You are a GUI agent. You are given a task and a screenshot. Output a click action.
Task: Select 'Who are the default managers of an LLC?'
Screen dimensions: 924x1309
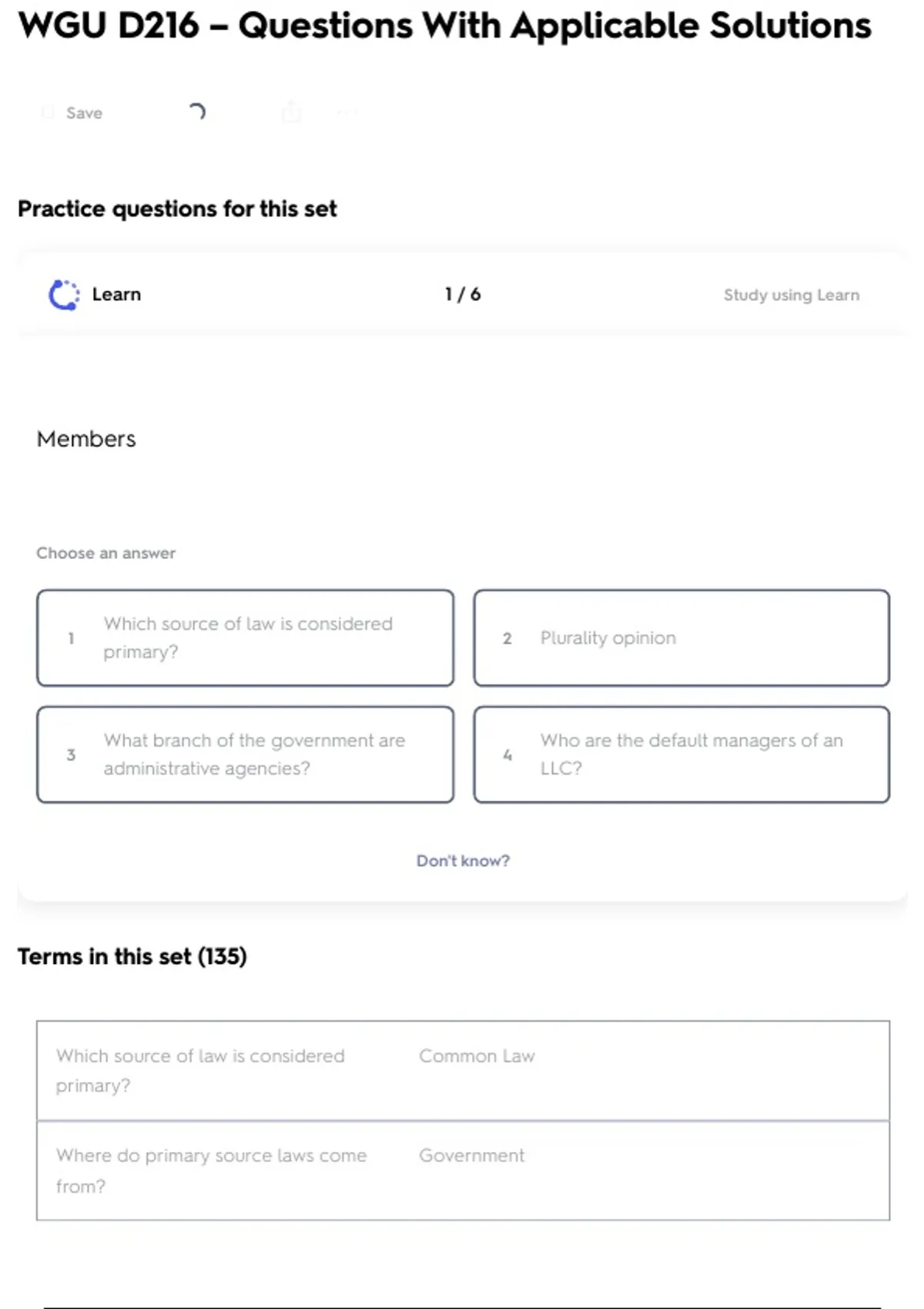(681, 755)
